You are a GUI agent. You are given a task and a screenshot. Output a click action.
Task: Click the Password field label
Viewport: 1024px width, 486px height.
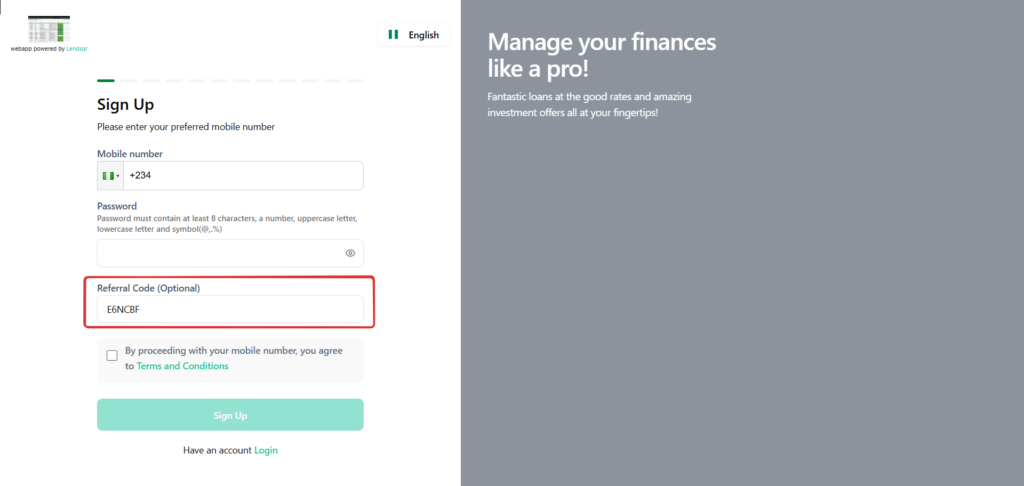click(117, 206)
